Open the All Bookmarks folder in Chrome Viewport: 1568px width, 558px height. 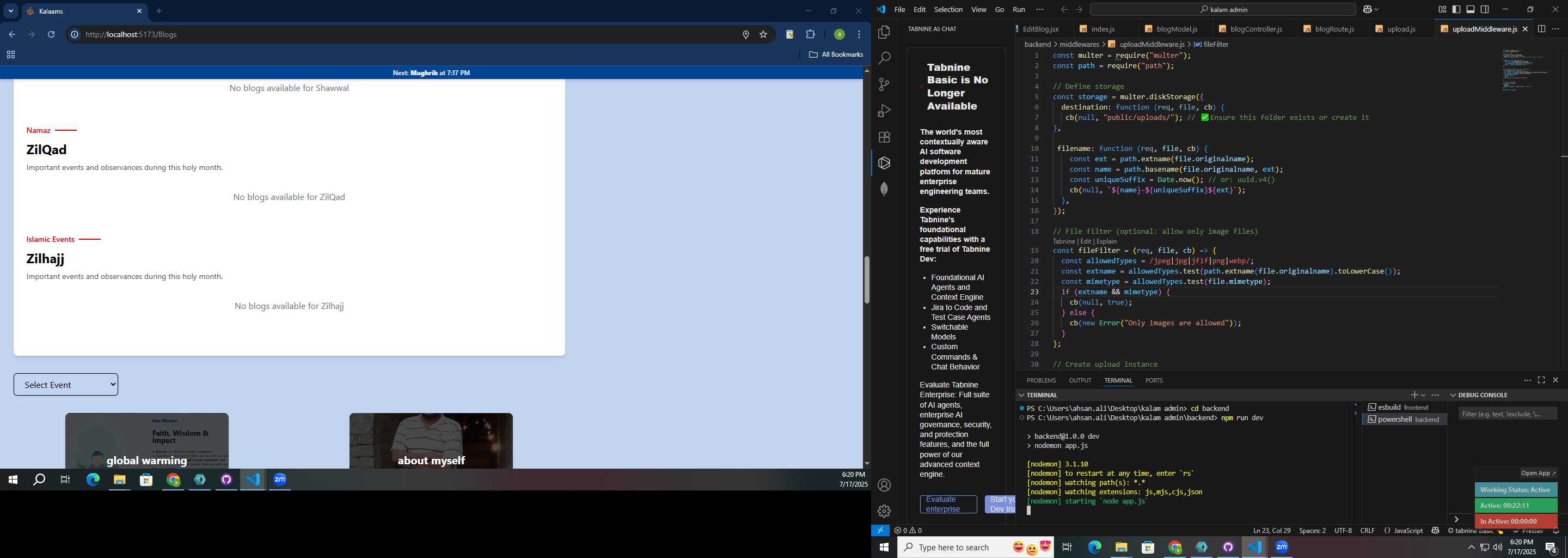coord(836,55)
